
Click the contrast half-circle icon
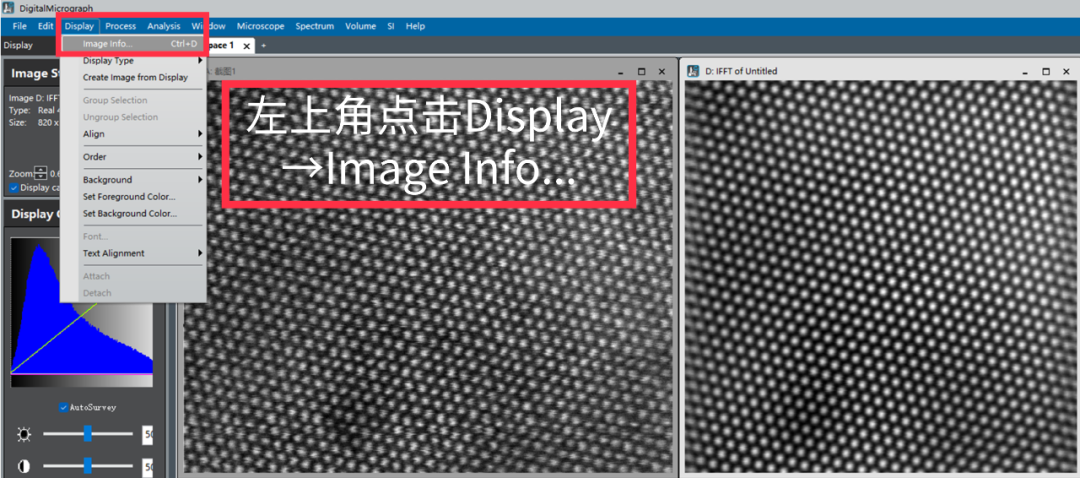pyautogui.click(x=24, y=466)
